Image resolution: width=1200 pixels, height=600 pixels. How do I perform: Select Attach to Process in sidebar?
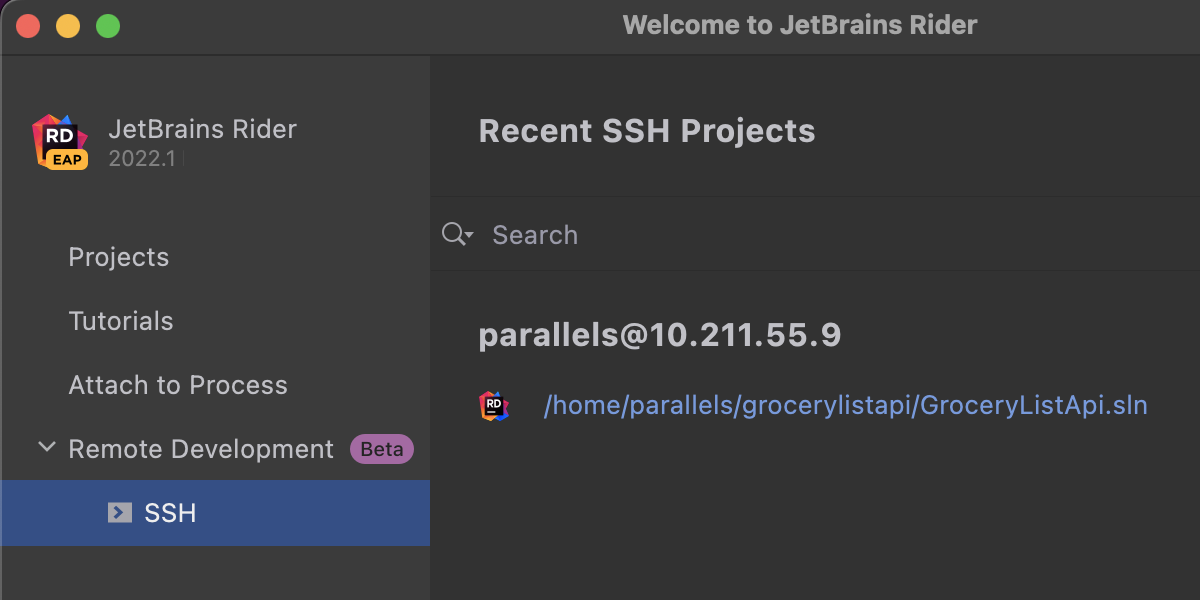pyautogui.click(x=177, y=385)
